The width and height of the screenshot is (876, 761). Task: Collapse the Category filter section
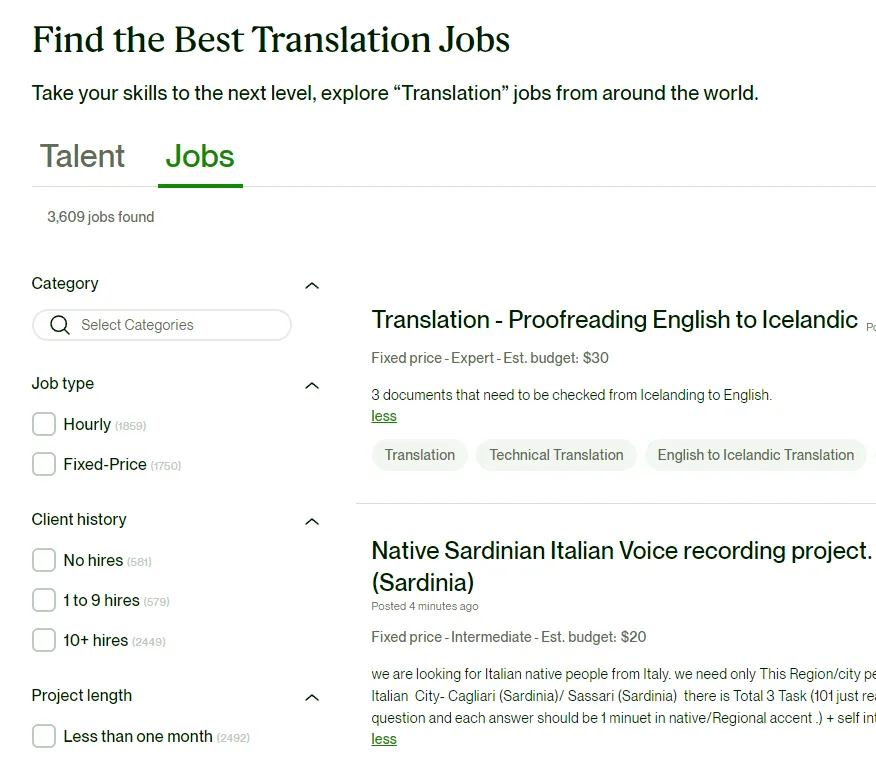click(312, 285)
